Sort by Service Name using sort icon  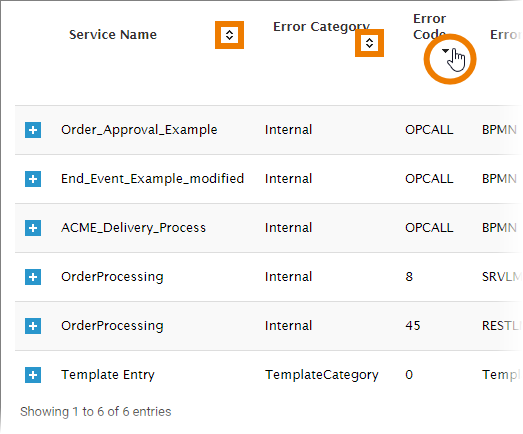click(x=229, y=35)
